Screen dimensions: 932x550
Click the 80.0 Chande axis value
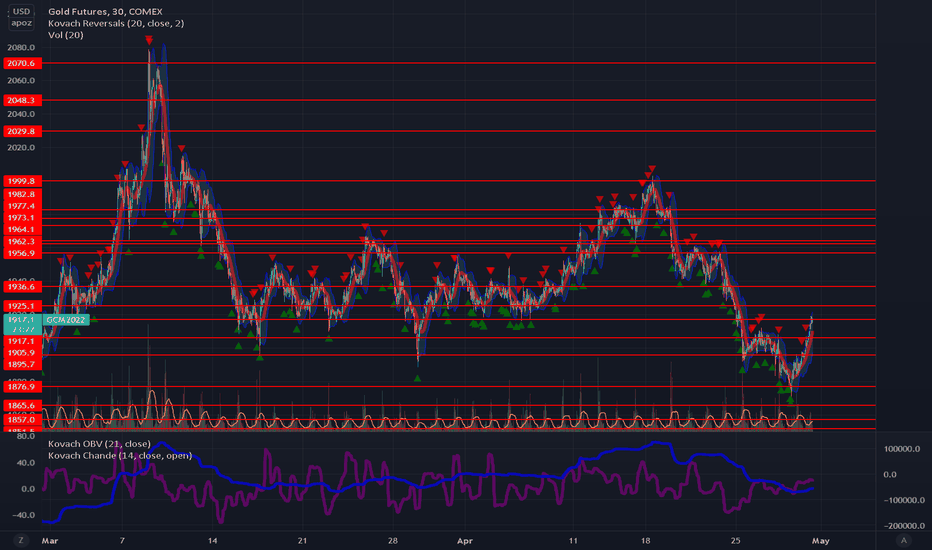(x=26, y=436)
